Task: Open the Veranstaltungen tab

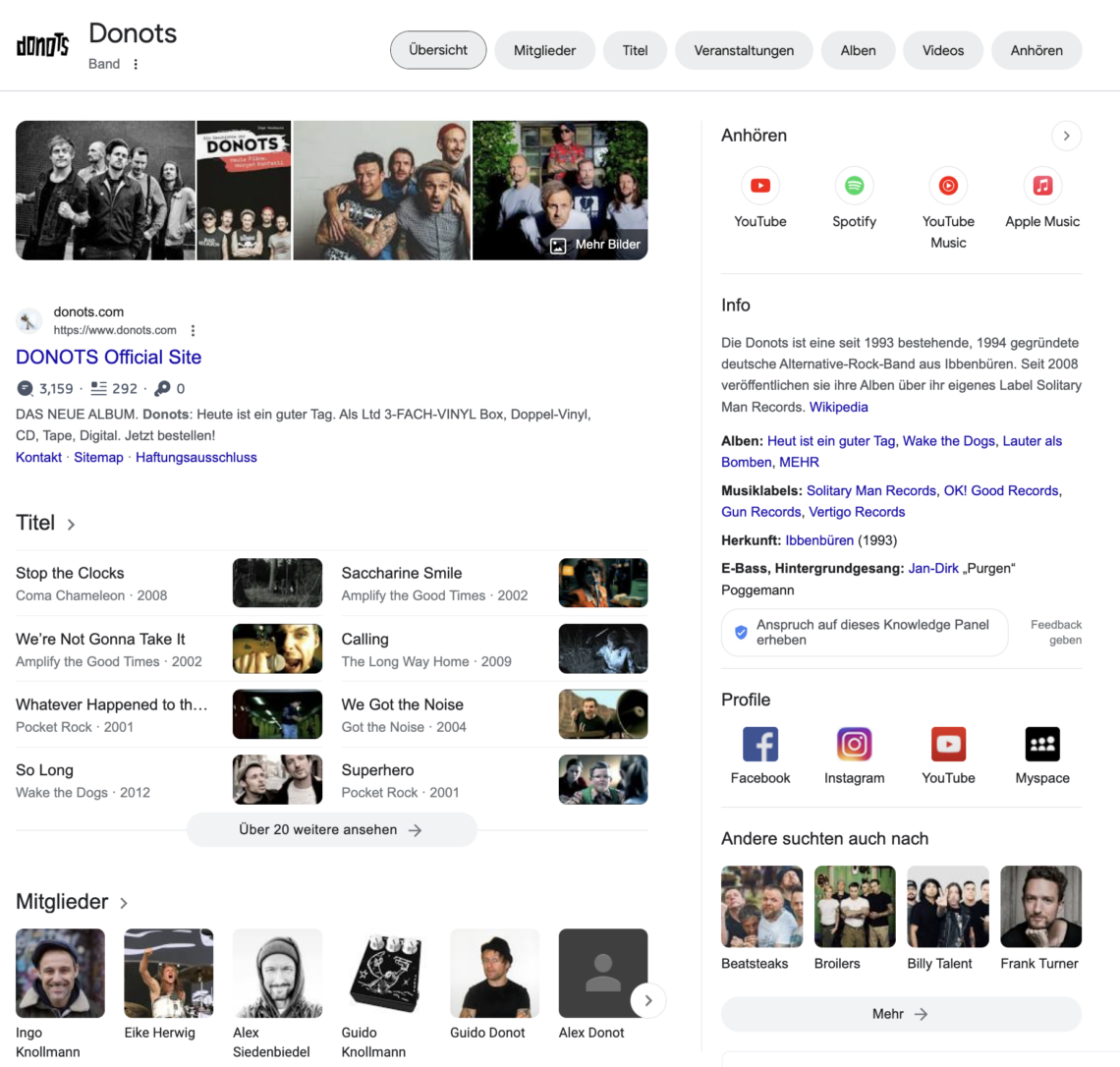Action: (x=744, y=50)
